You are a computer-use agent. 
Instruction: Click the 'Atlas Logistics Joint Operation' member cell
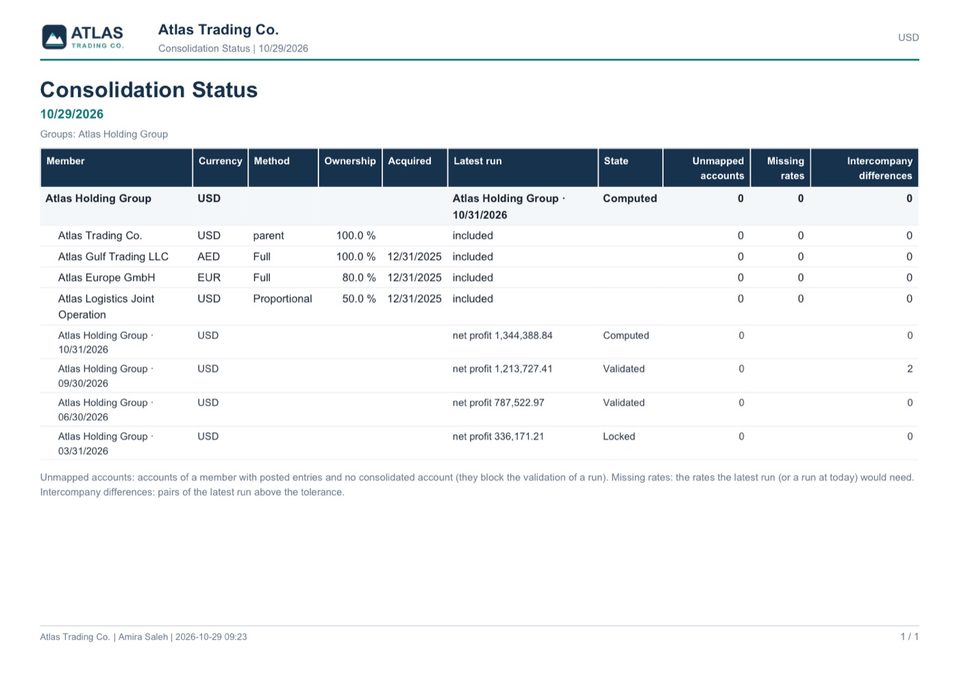(106, 306)
